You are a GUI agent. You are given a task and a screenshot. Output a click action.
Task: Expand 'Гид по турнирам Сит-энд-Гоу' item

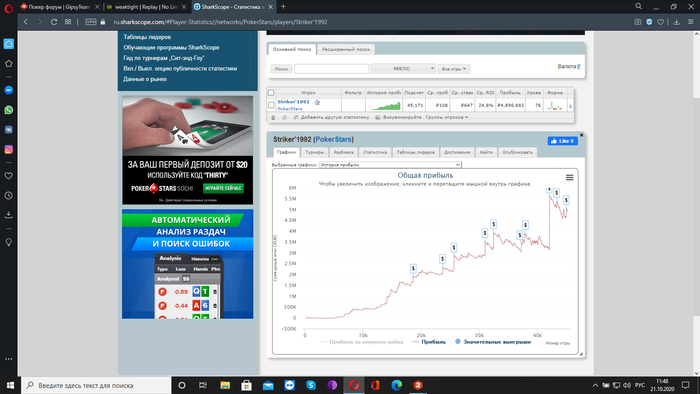click(x=188, y=58)
